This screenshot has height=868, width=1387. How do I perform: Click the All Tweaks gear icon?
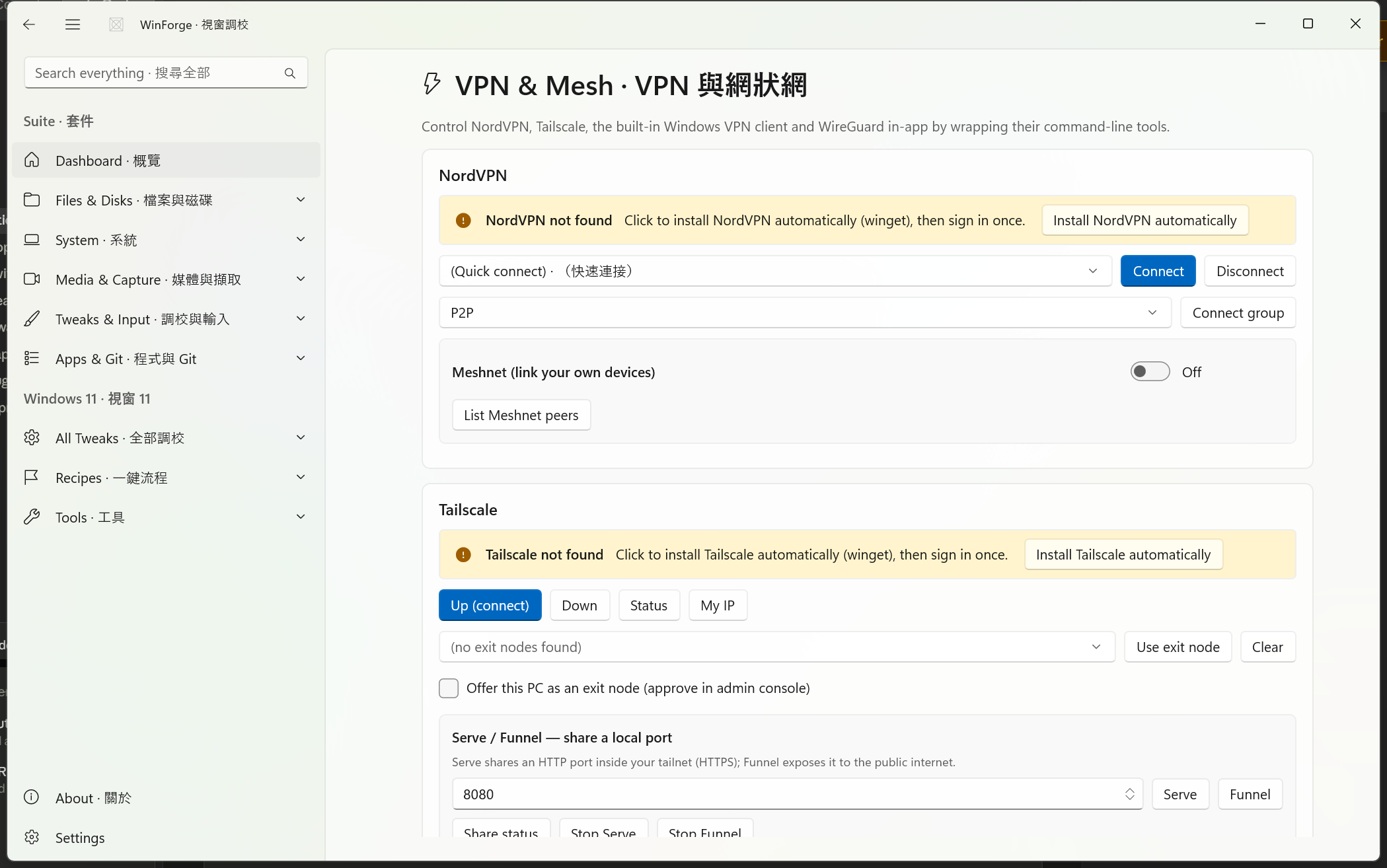coord(32,438)
